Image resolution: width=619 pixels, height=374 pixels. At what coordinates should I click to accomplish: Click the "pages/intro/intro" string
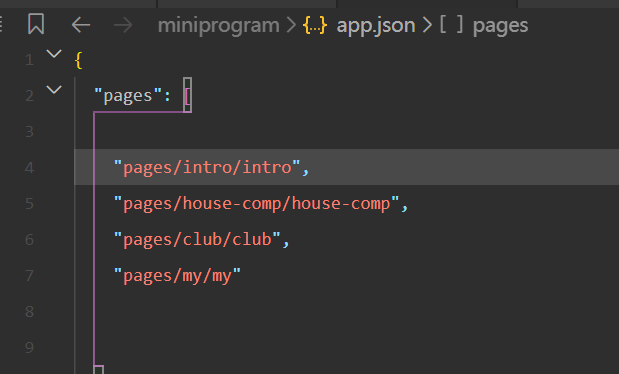(207, 167)
